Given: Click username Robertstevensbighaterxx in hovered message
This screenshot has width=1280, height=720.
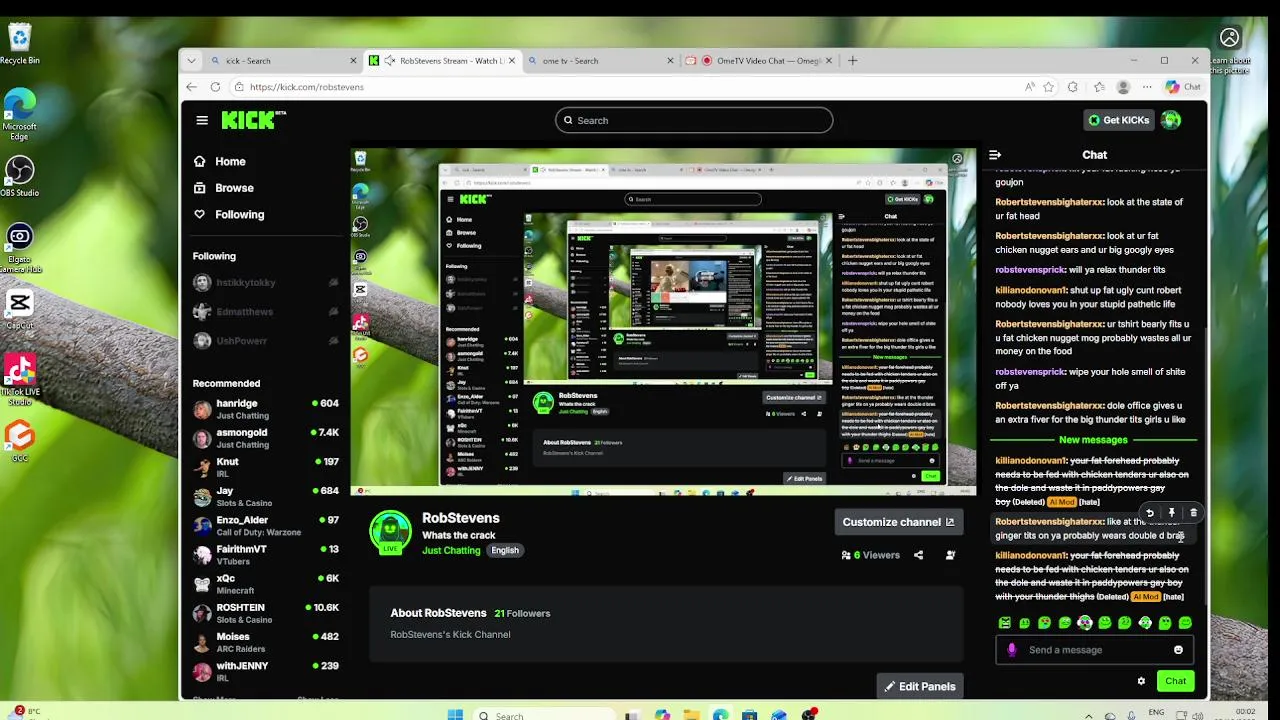Looking at the screenshot, I should click(1049, 521).
